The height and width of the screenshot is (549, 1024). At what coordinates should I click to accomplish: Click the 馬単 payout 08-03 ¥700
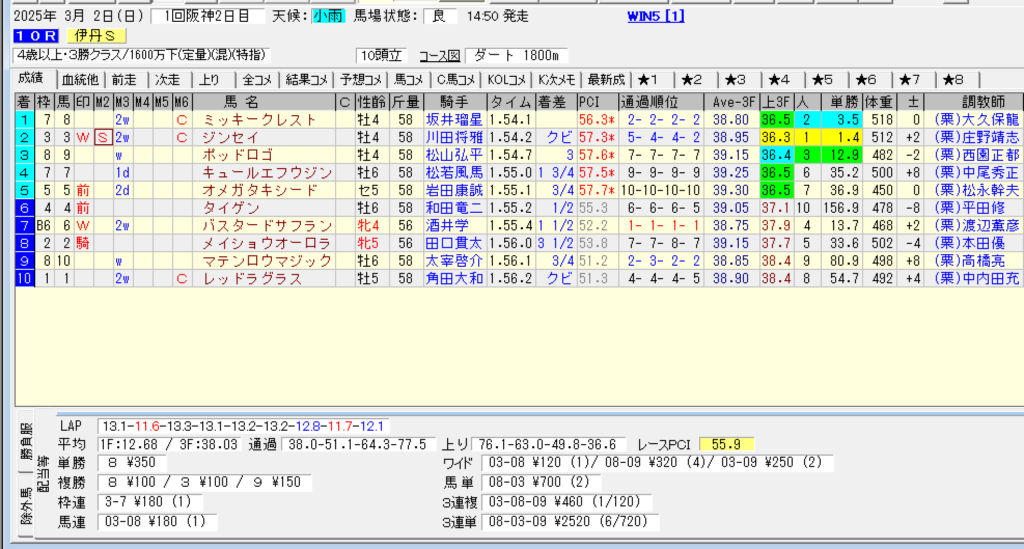coord(539,482)
